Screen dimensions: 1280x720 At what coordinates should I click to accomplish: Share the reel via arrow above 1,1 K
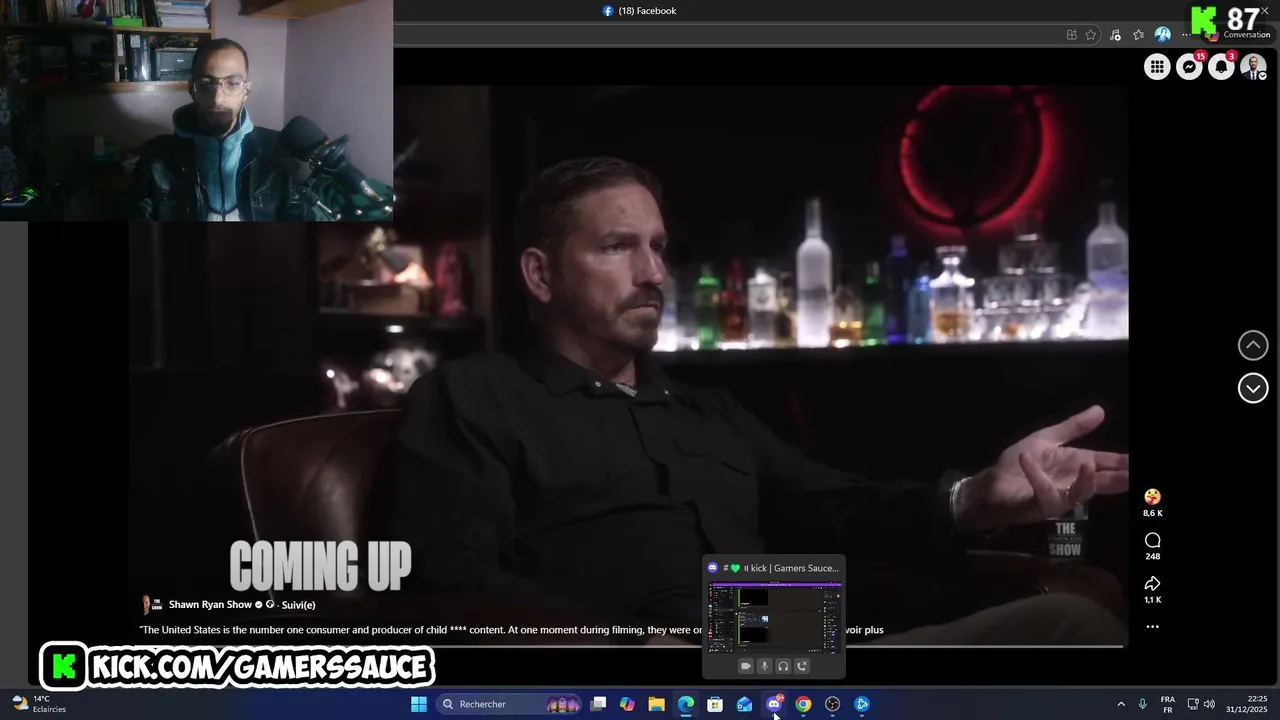click(1152, 583)
